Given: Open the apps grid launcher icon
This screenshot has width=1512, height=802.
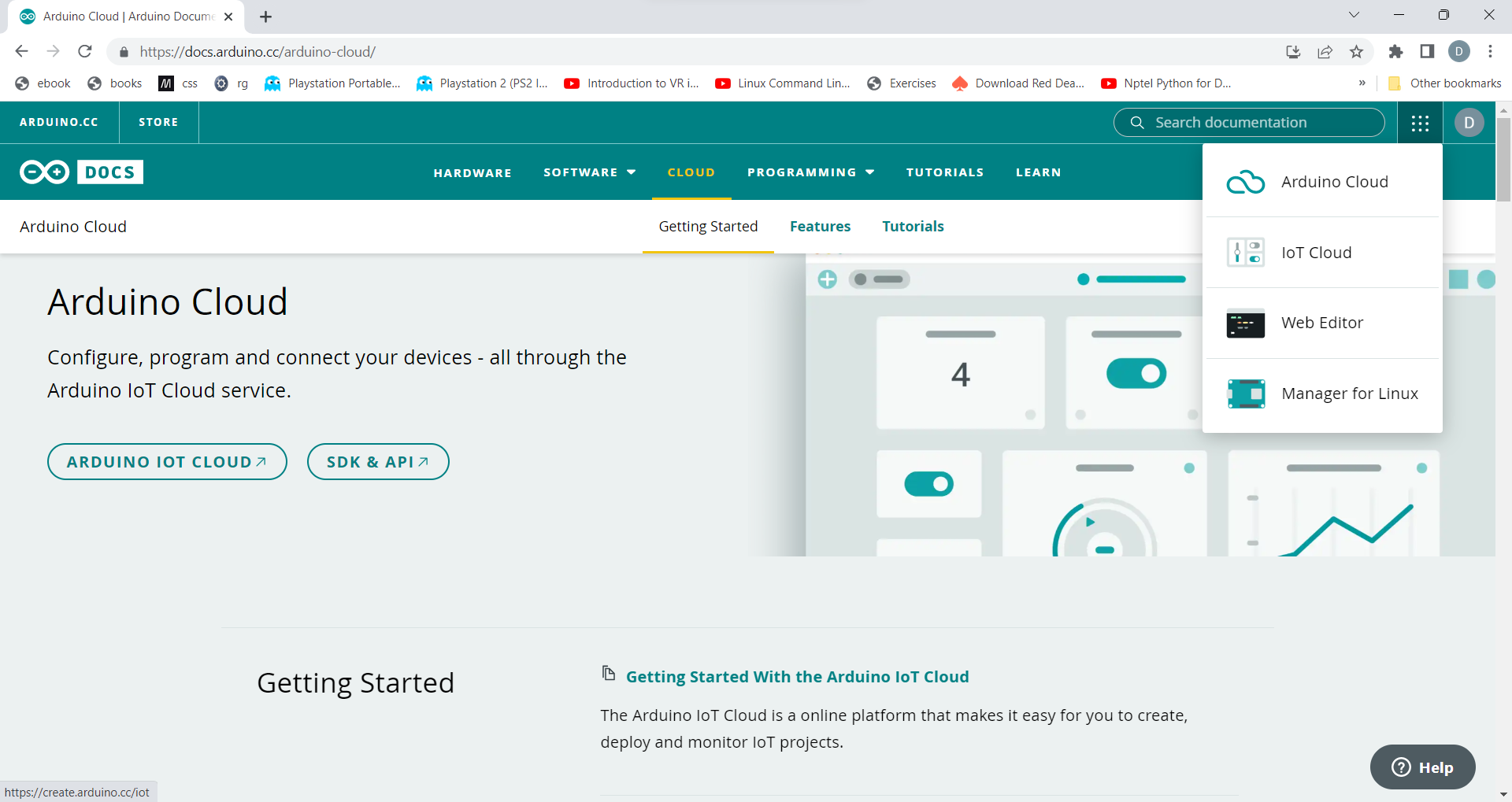Looking at the screenshot, I should pos(1420,123).
